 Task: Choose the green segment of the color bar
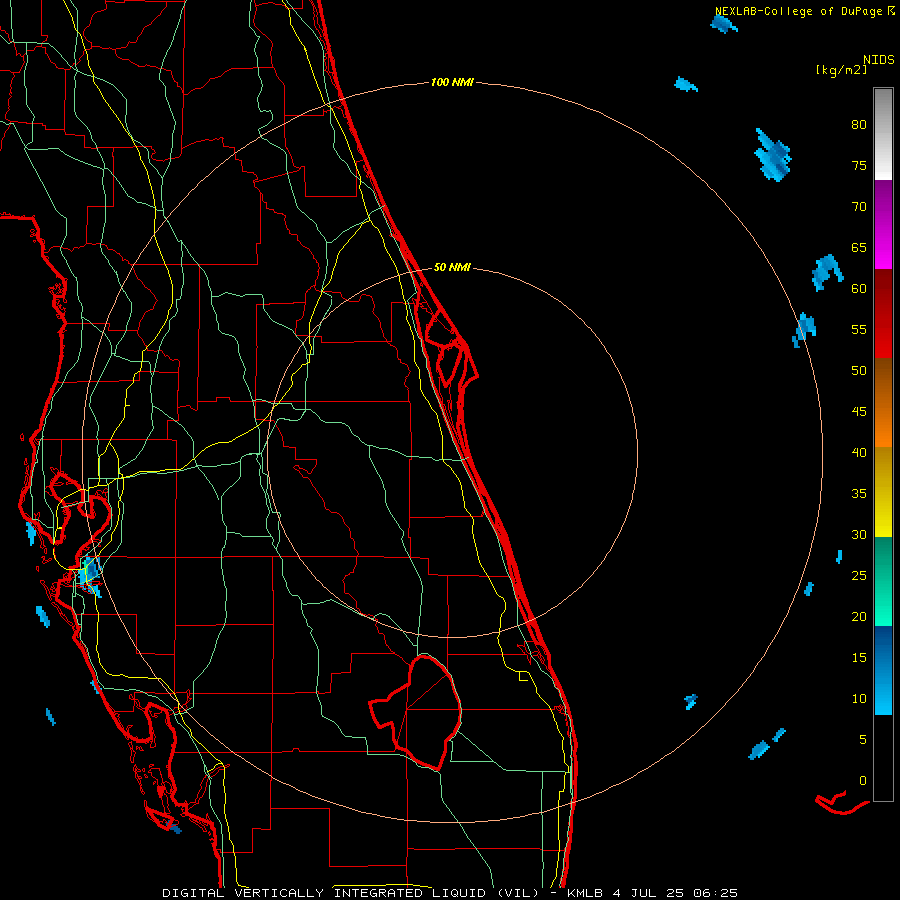(883, 581)
